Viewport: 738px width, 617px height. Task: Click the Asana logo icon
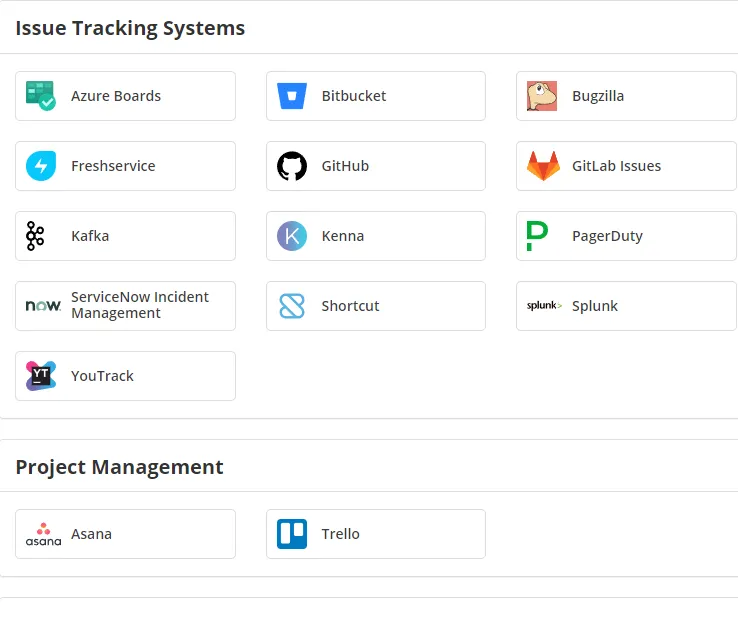click(43, 534)
